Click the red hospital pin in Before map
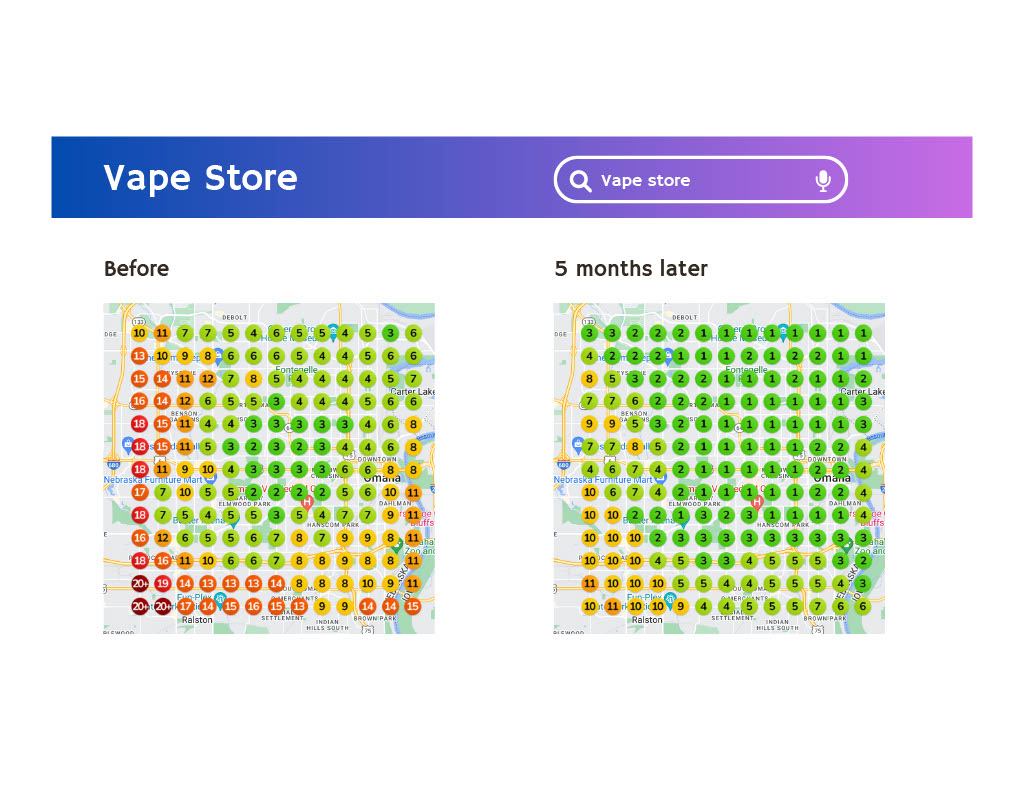This screenshot has width=1024, height=791. coord(308,501)
